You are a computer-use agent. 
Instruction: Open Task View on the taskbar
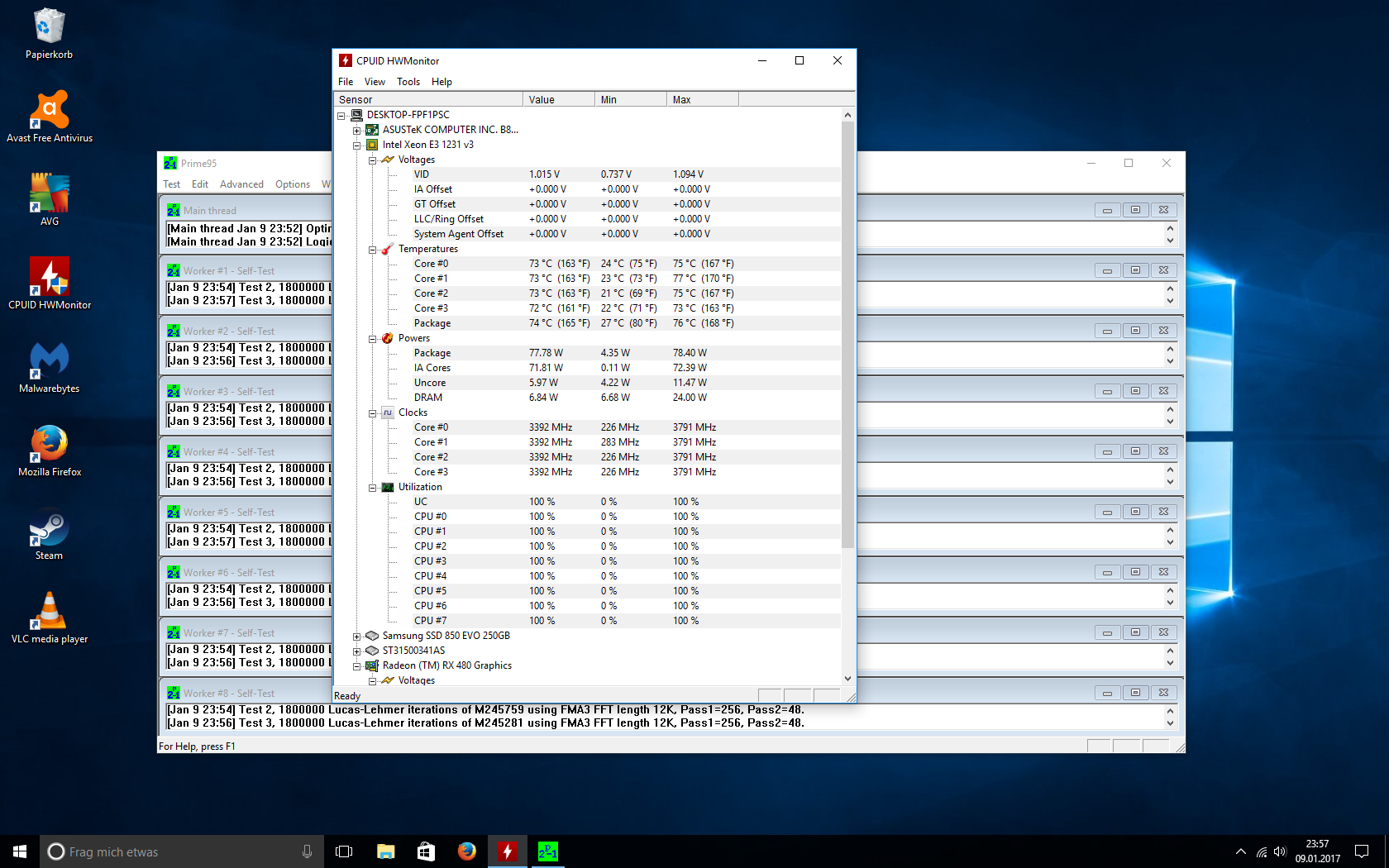point(344,851)
